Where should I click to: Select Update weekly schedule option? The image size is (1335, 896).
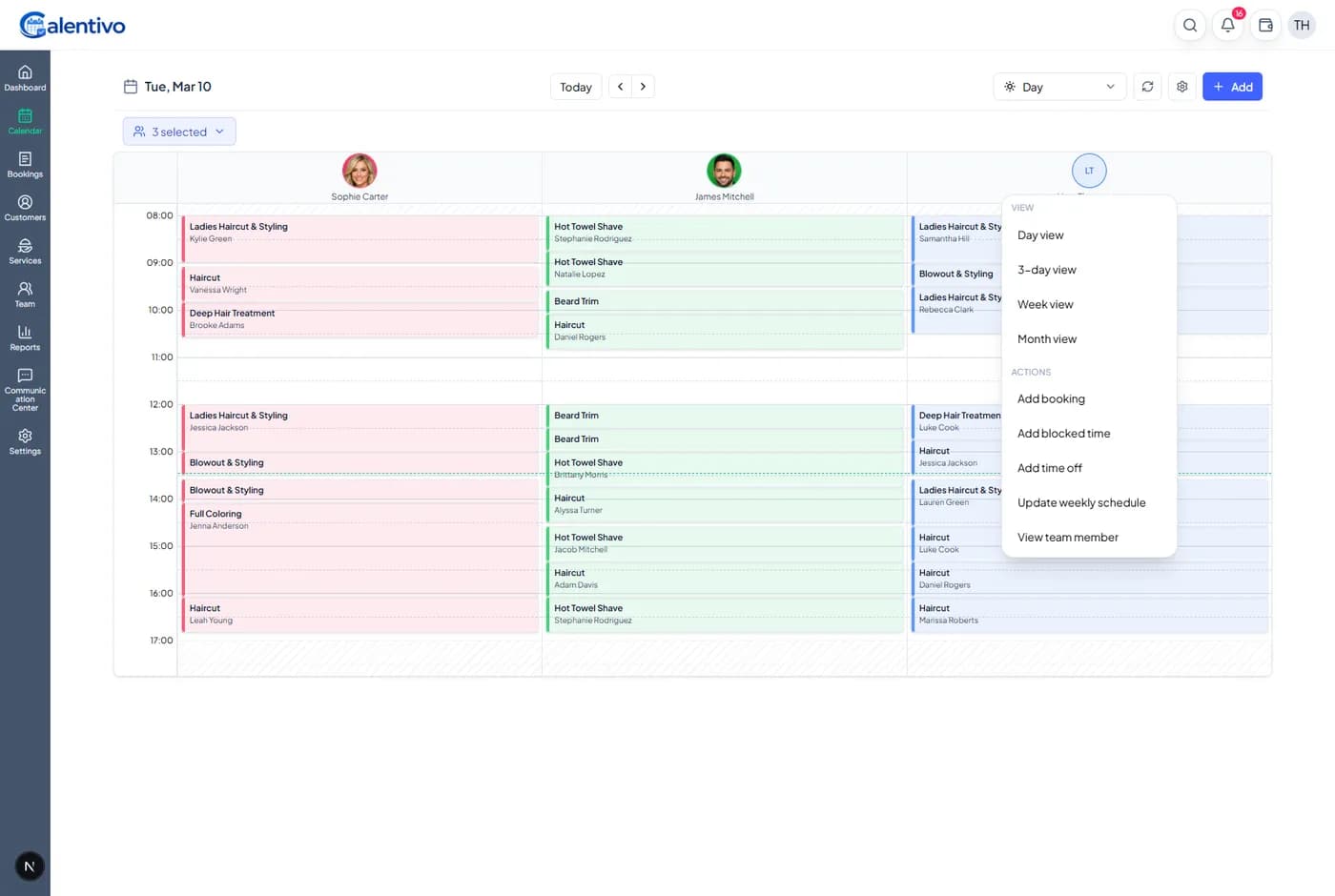1081,502
